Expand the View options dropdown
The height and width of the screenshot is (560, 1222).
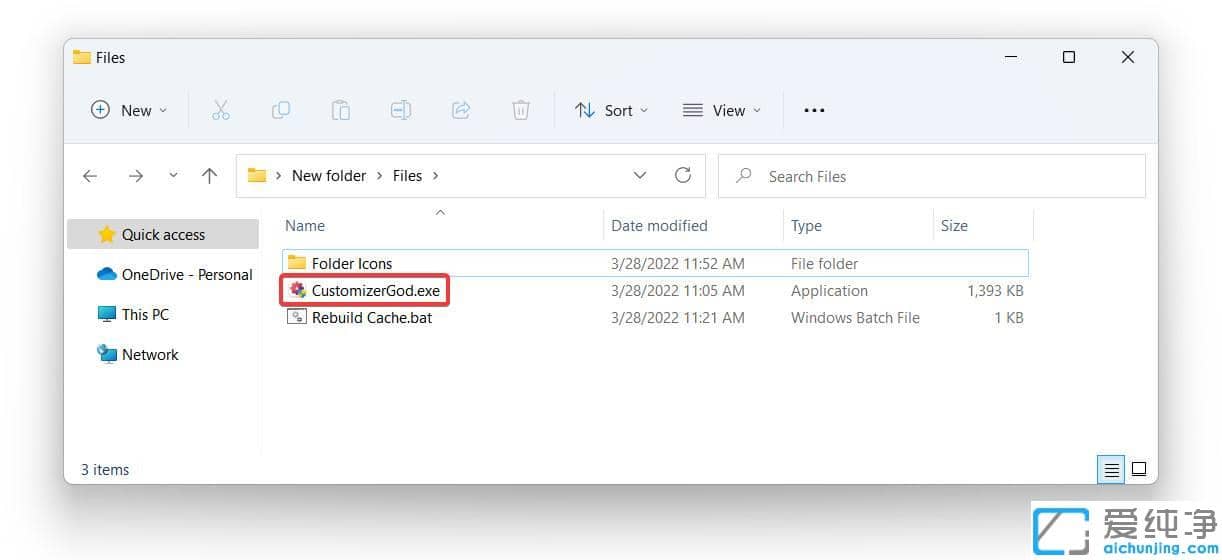721,110
